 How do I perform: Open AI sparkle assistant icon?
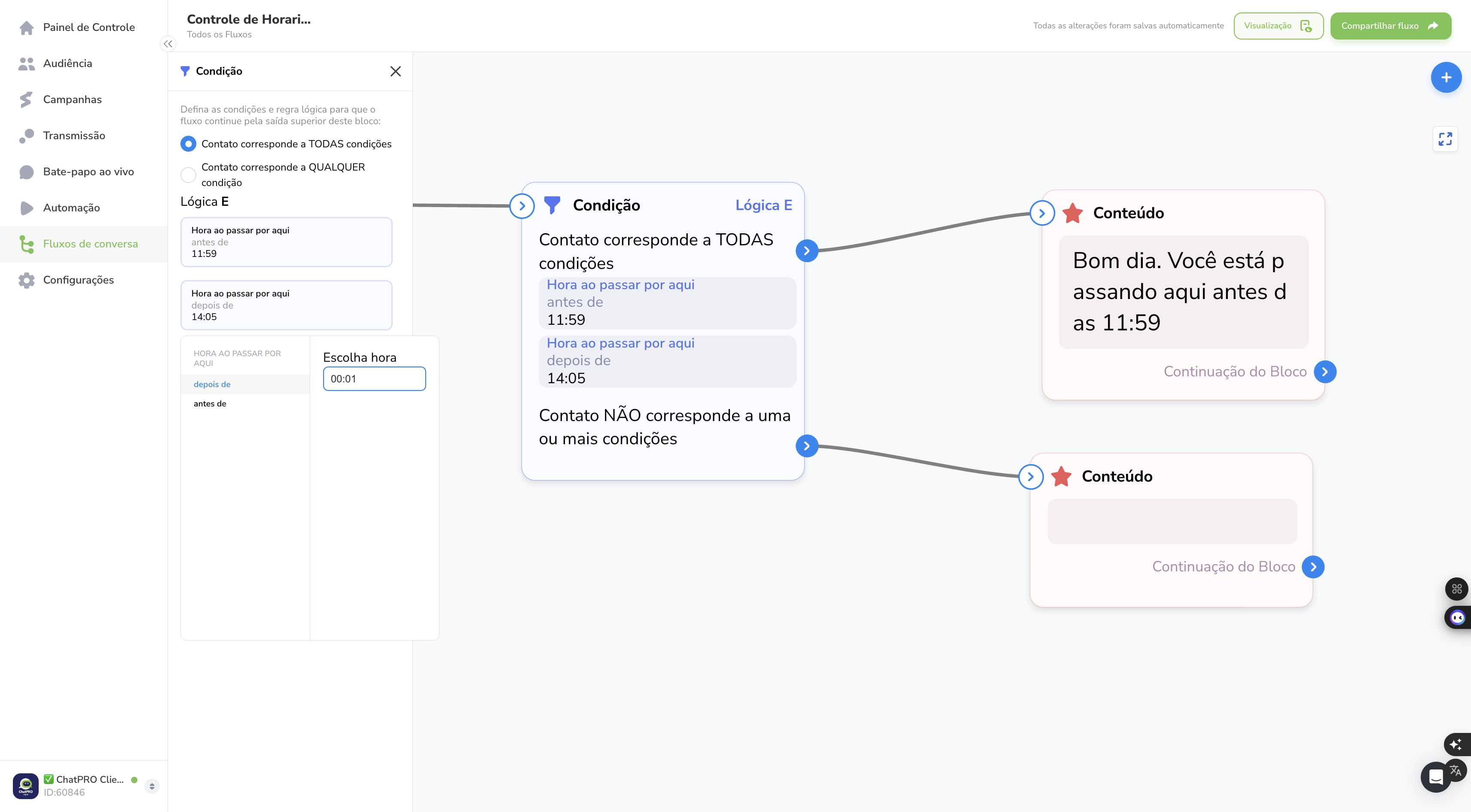pos(1456,745)
